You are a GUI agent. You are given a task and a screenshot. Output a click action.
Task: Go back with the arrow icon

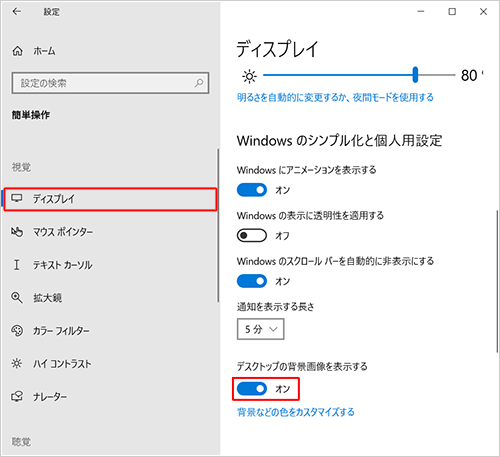(x=16, y=12)
